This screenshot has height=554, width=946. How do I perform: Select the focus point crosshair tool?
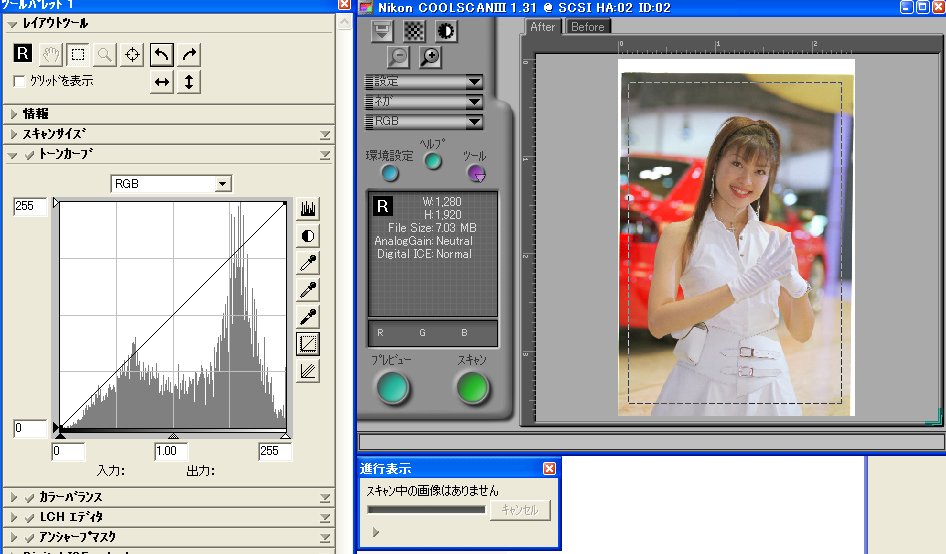point(132,54)
